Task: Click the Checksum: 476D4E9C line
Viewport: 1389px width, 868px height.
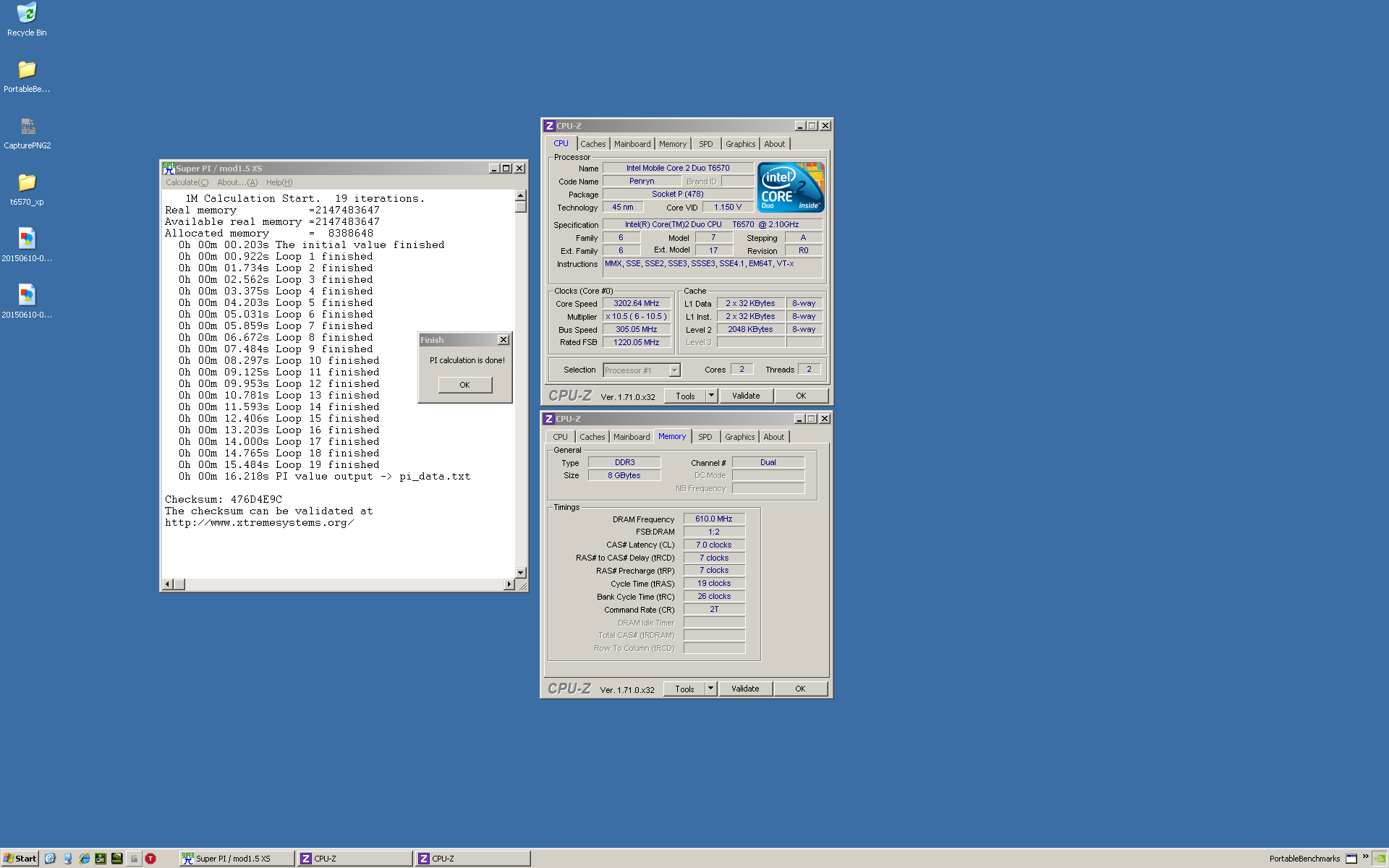Action: click(224, 499)
